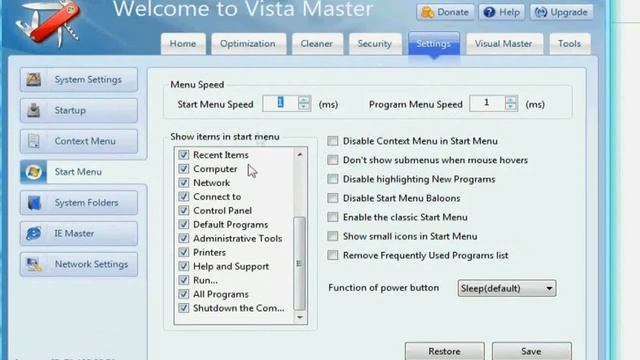Open the IE Master section

[x=79, y=233]
